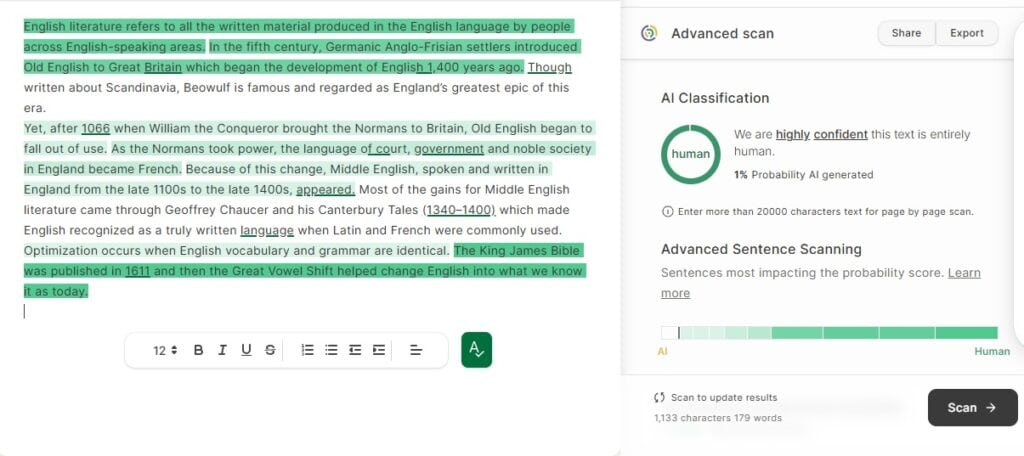Insert a numbered list
This screenshot has height=456, width=1024.
click(x=308, y=350)
